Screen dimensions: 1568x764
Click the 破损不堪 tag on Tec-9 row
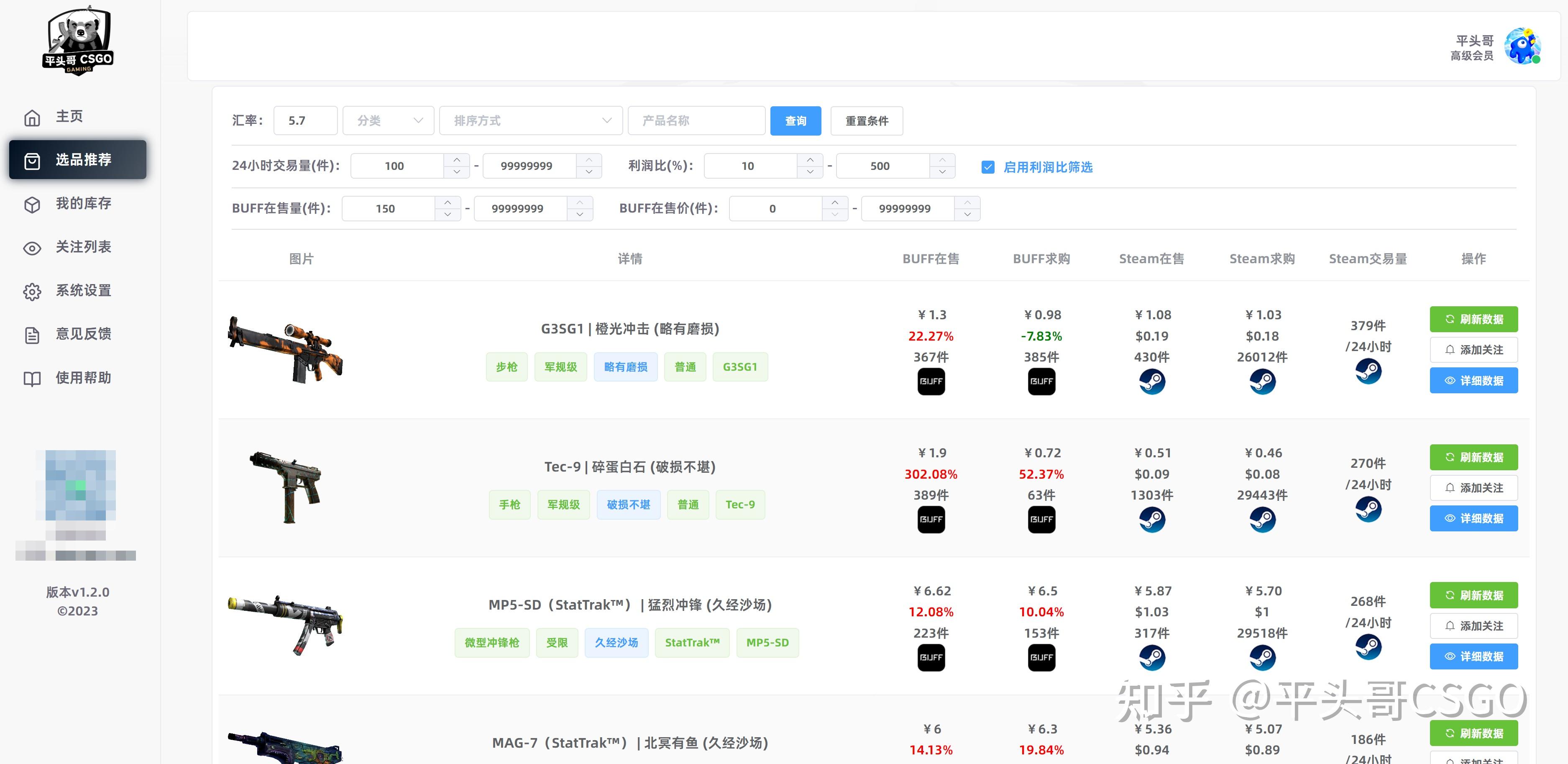click(x=629, y=505)
